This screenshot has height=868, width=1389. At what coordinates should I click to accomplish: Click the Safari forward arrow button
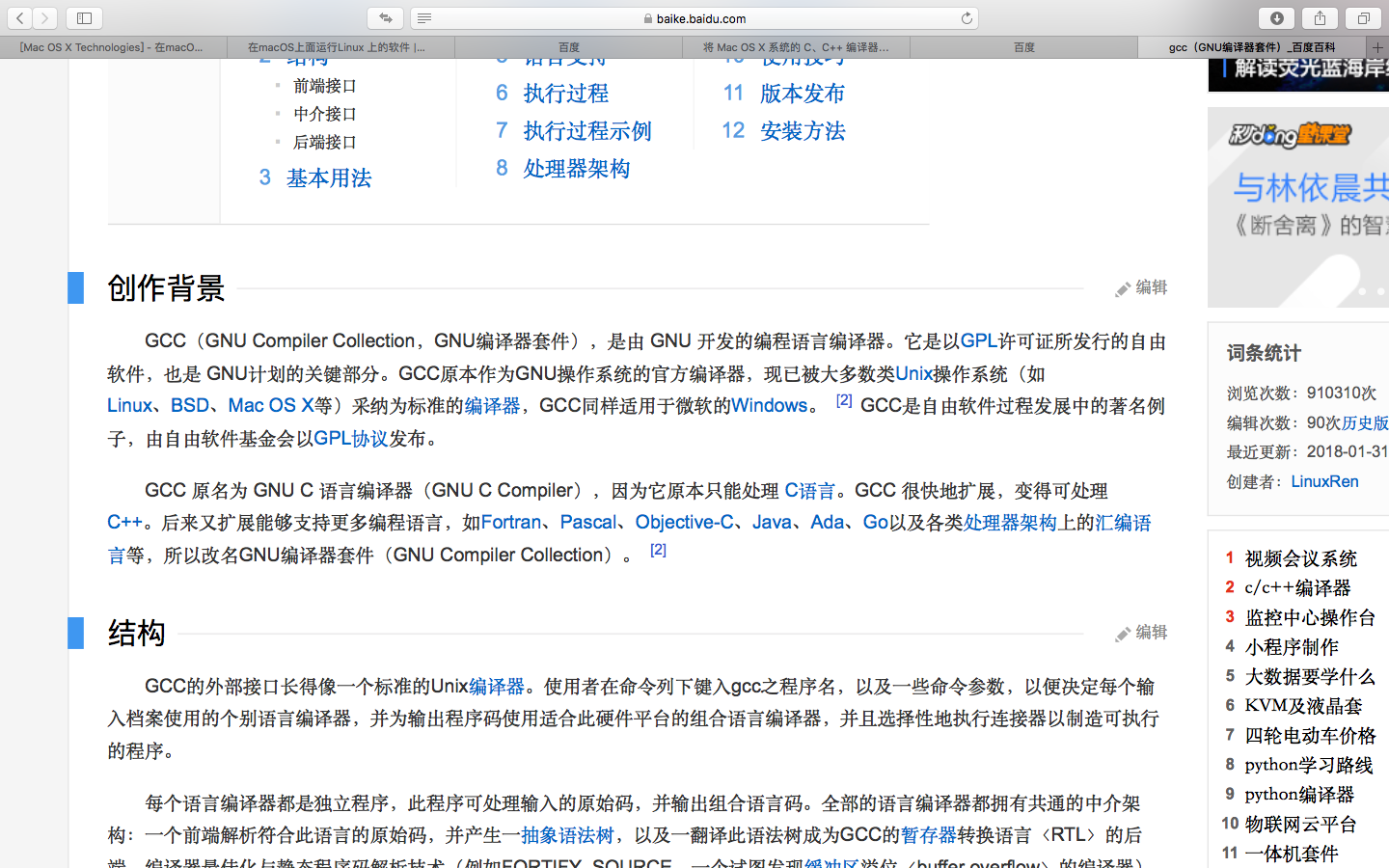[44, 18]
